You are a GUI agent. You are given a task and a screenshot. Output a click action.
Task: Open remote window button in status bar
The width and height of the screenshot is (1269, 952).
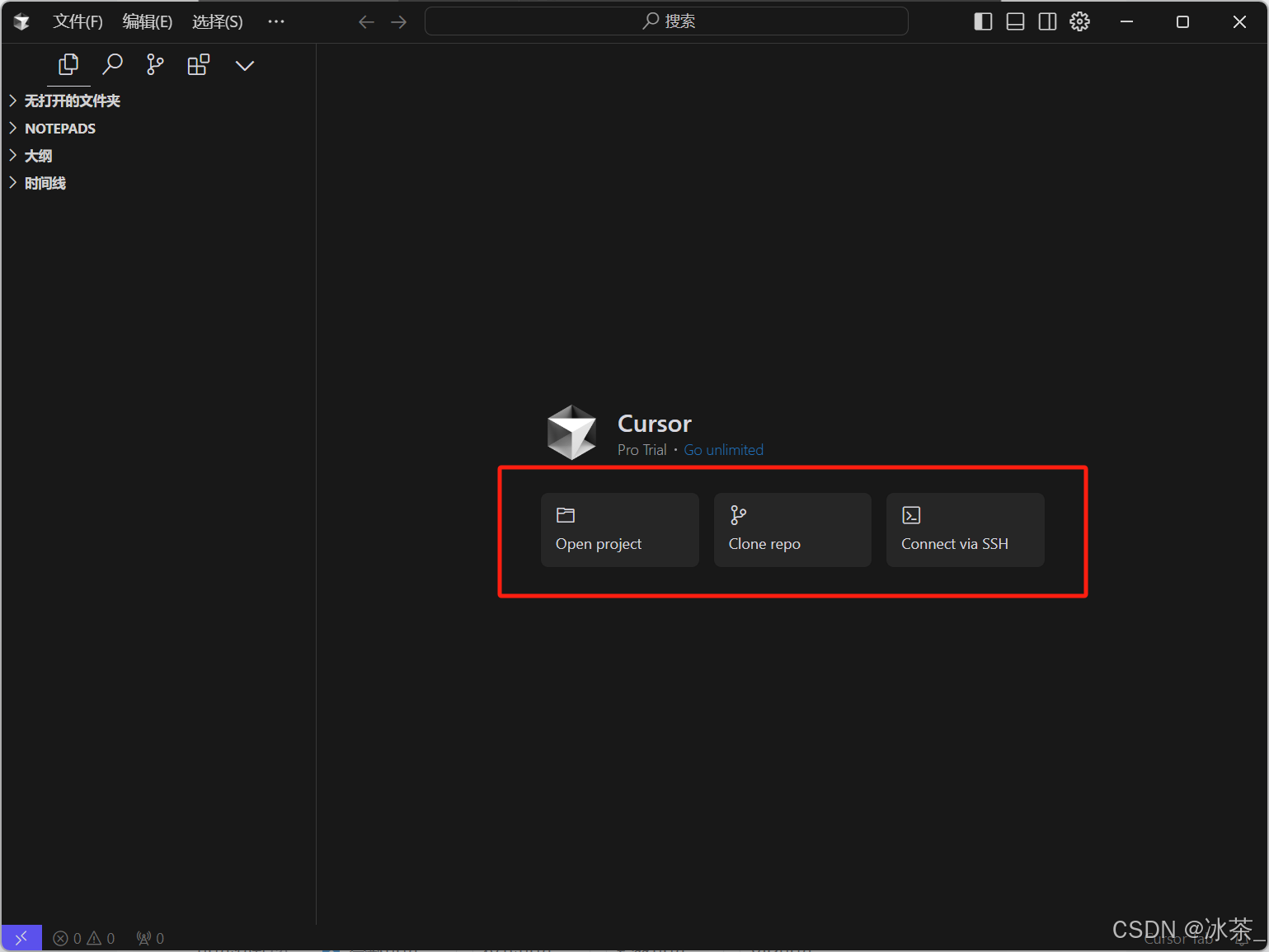coord(21,938)
